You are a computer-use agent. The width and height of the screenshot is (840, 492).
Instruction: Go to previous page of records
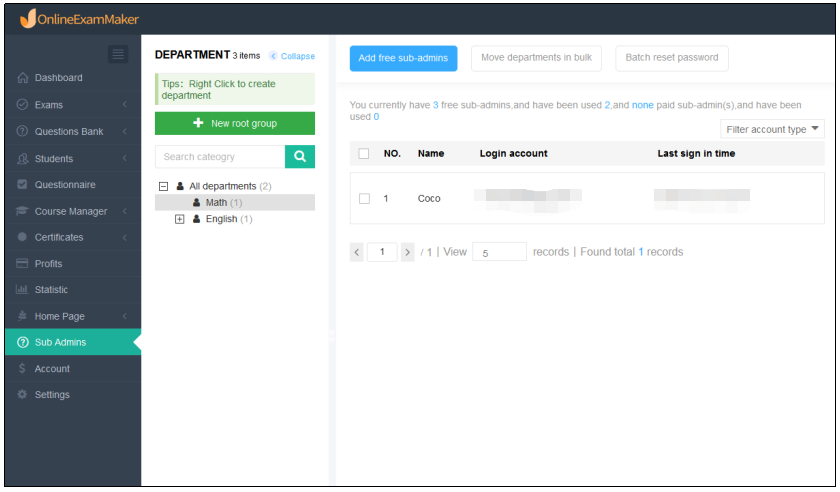click(357, 252)
